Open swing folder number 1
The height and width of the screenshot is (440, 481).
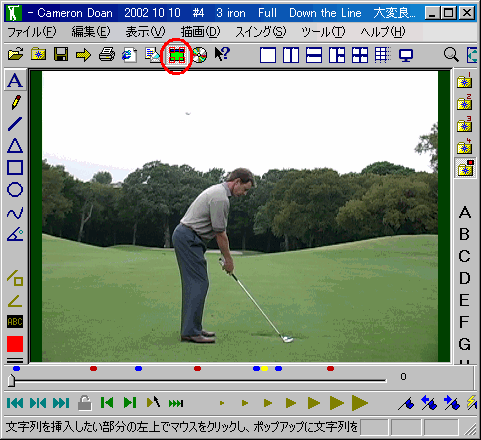coord(464,80)
